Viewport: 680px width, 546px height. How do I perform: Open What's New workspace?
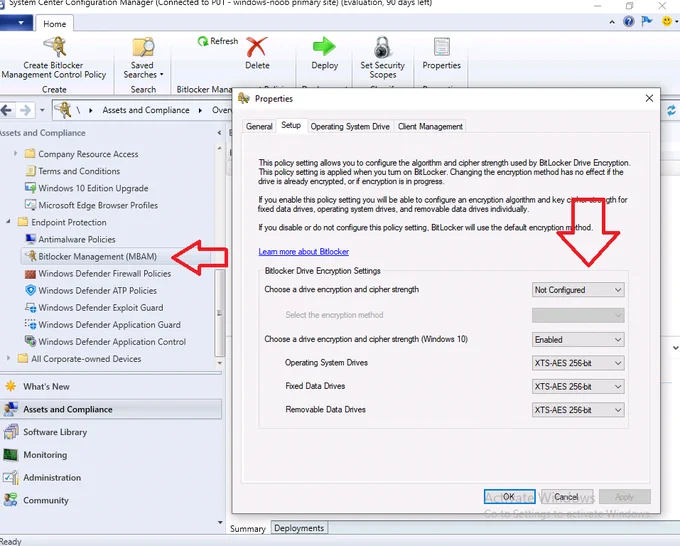[x=46, y=386]
